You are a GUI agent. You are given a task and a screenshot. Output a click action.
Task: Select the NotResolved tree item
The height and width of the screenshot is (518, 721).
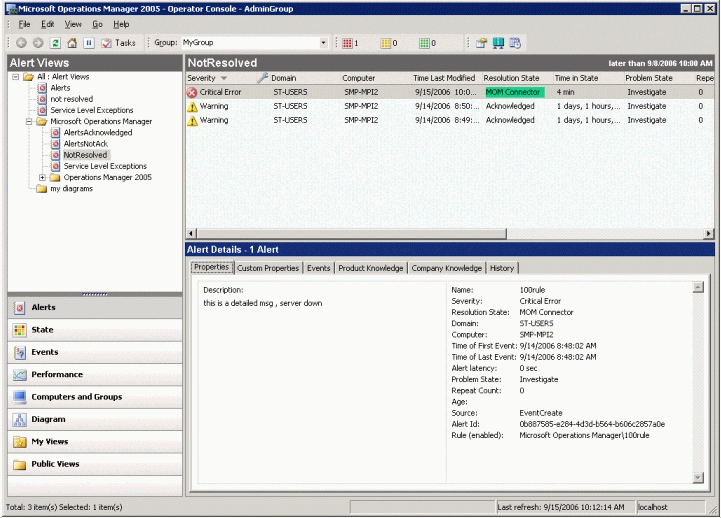[85, 155]
